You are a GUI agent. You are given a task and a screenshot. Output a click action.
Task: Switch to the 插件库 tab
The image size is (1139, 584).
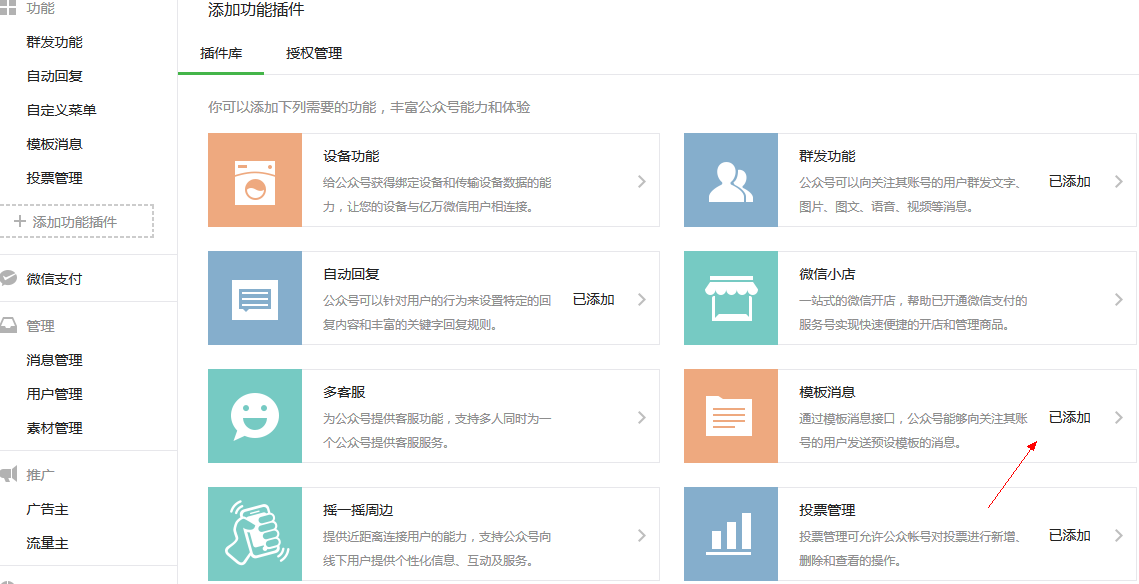221,54
